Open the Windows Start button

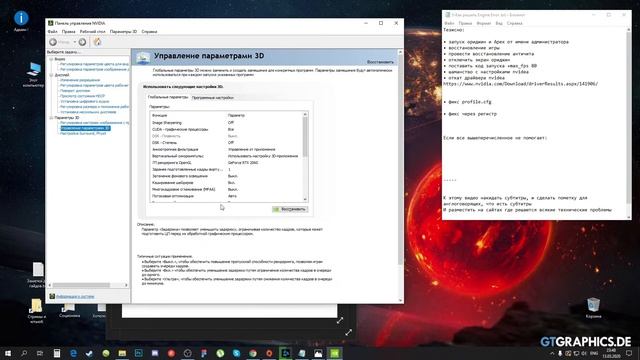tap(8, 353)
